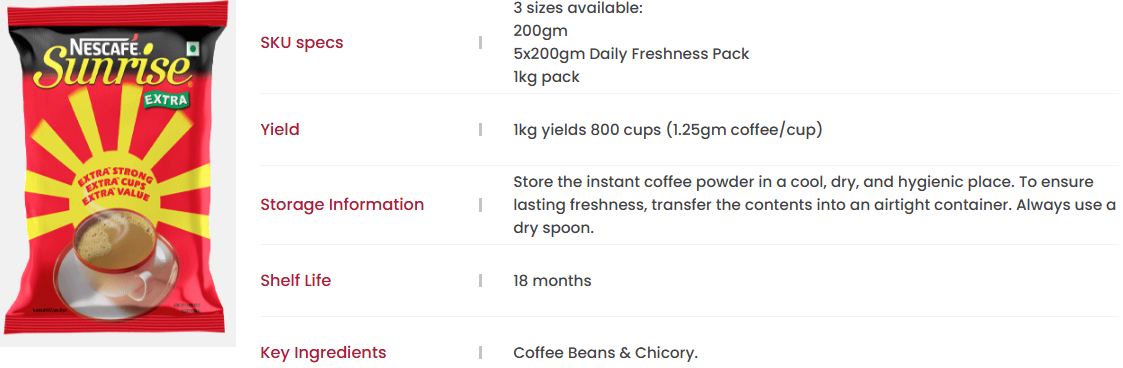This screenshot has width=1123, height=368.
Task: Select the Shelf Life row label
Action: click(x=296, y=281)
